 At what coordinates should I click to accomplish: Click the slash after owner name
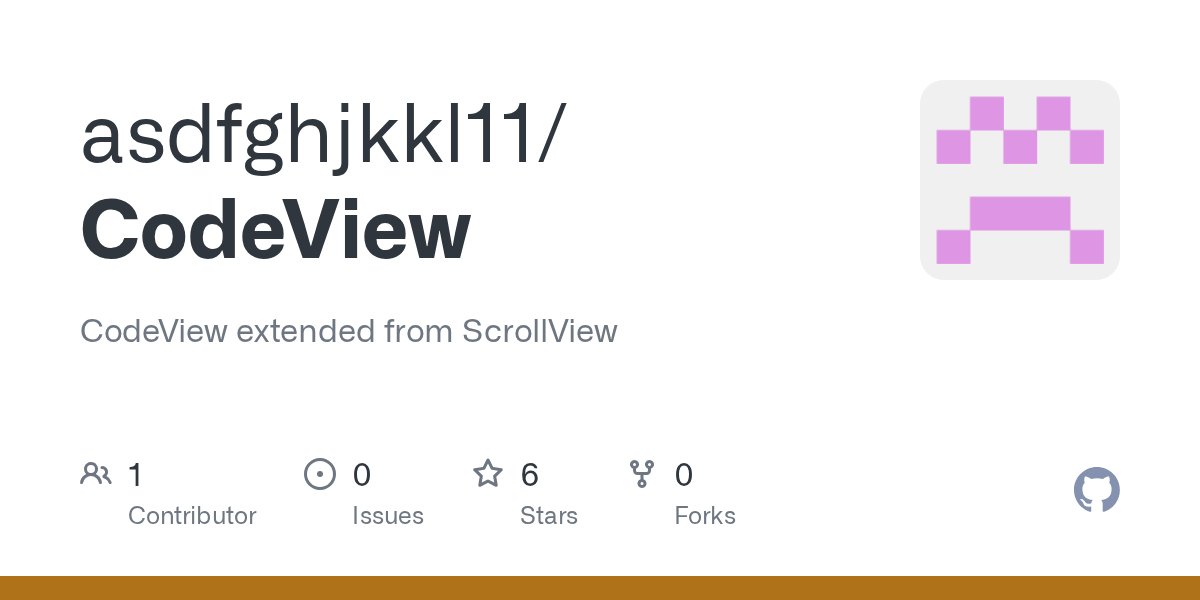(x=551, y=136)
